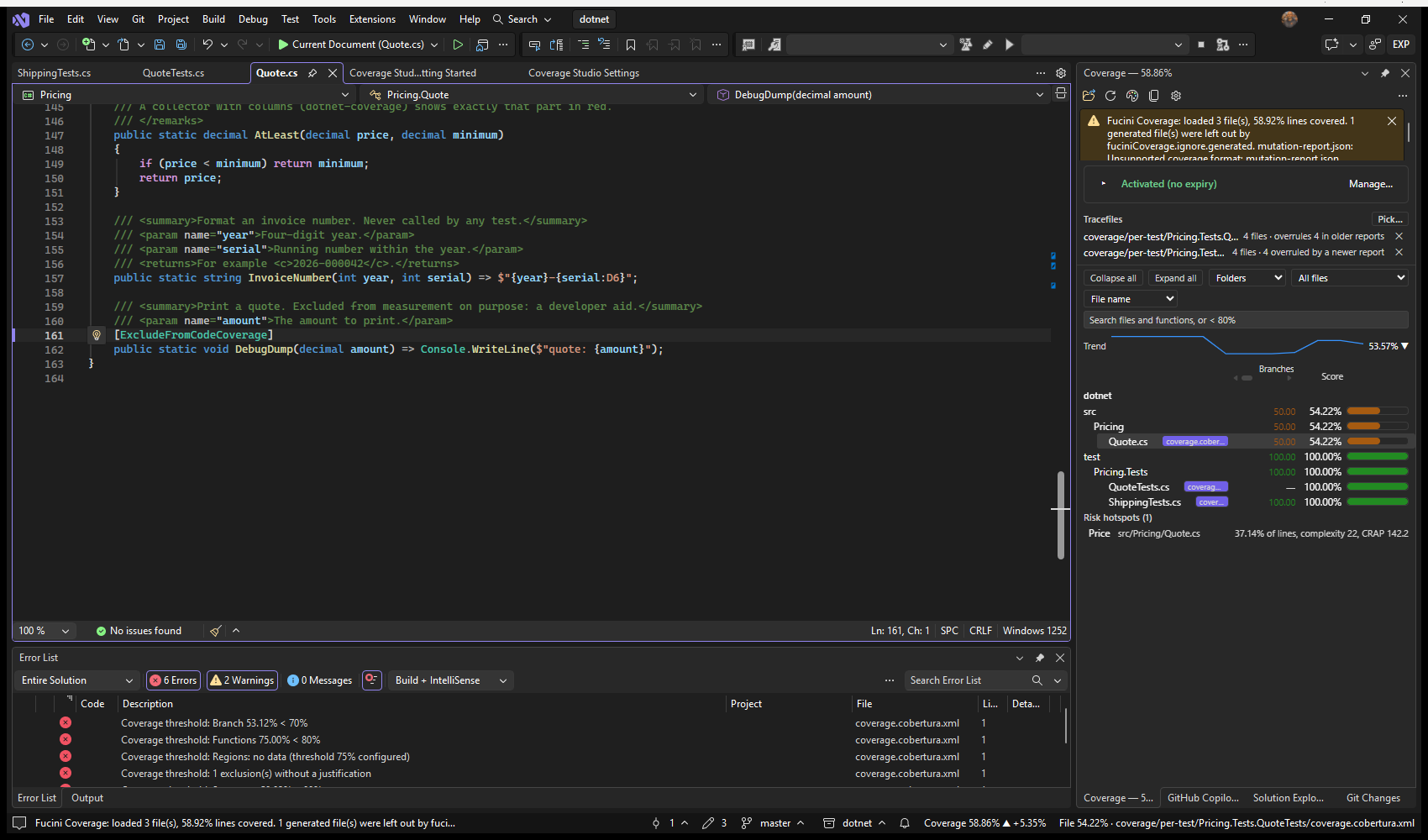Open document tab settings gear icon
The height and width of the screenshot is (840, 1428).
(1061, 73)
